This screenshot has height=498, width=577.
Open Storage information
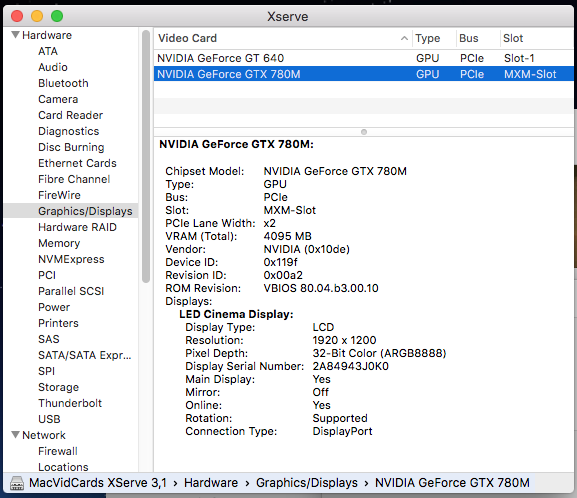[59, 387]
